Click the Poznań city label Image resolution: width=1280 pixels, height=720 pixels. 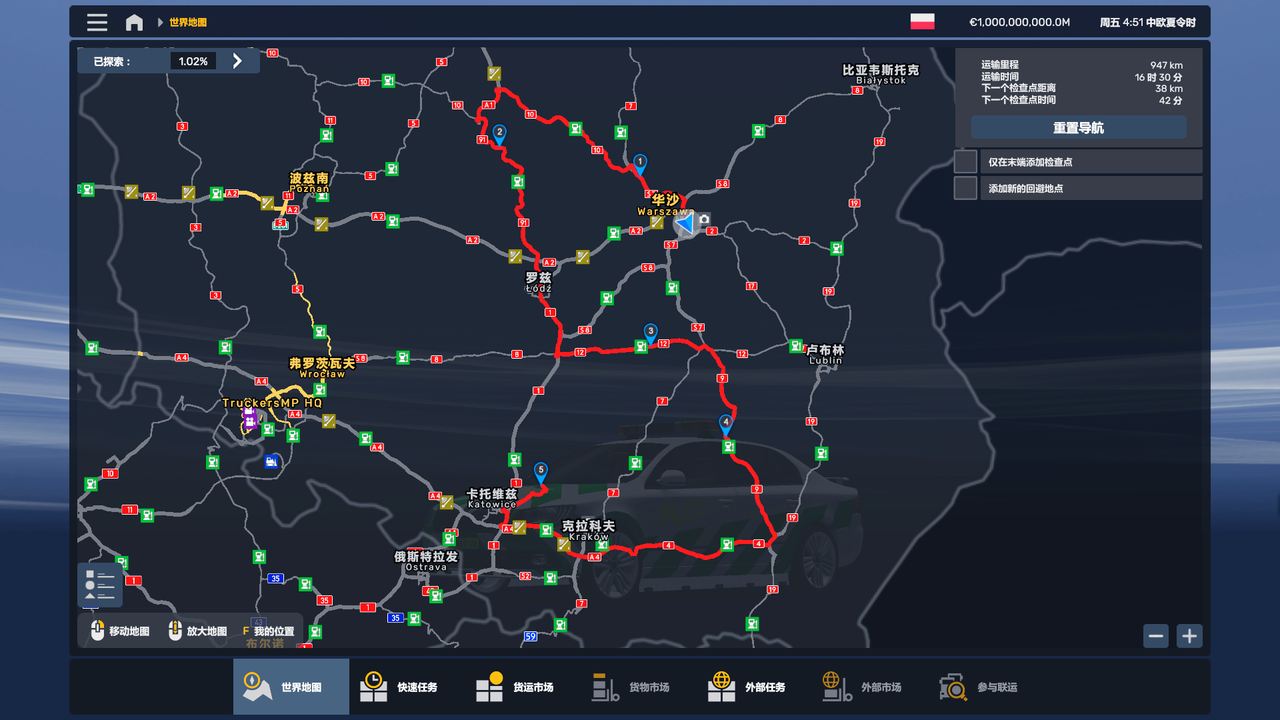[x=309, y=182]
